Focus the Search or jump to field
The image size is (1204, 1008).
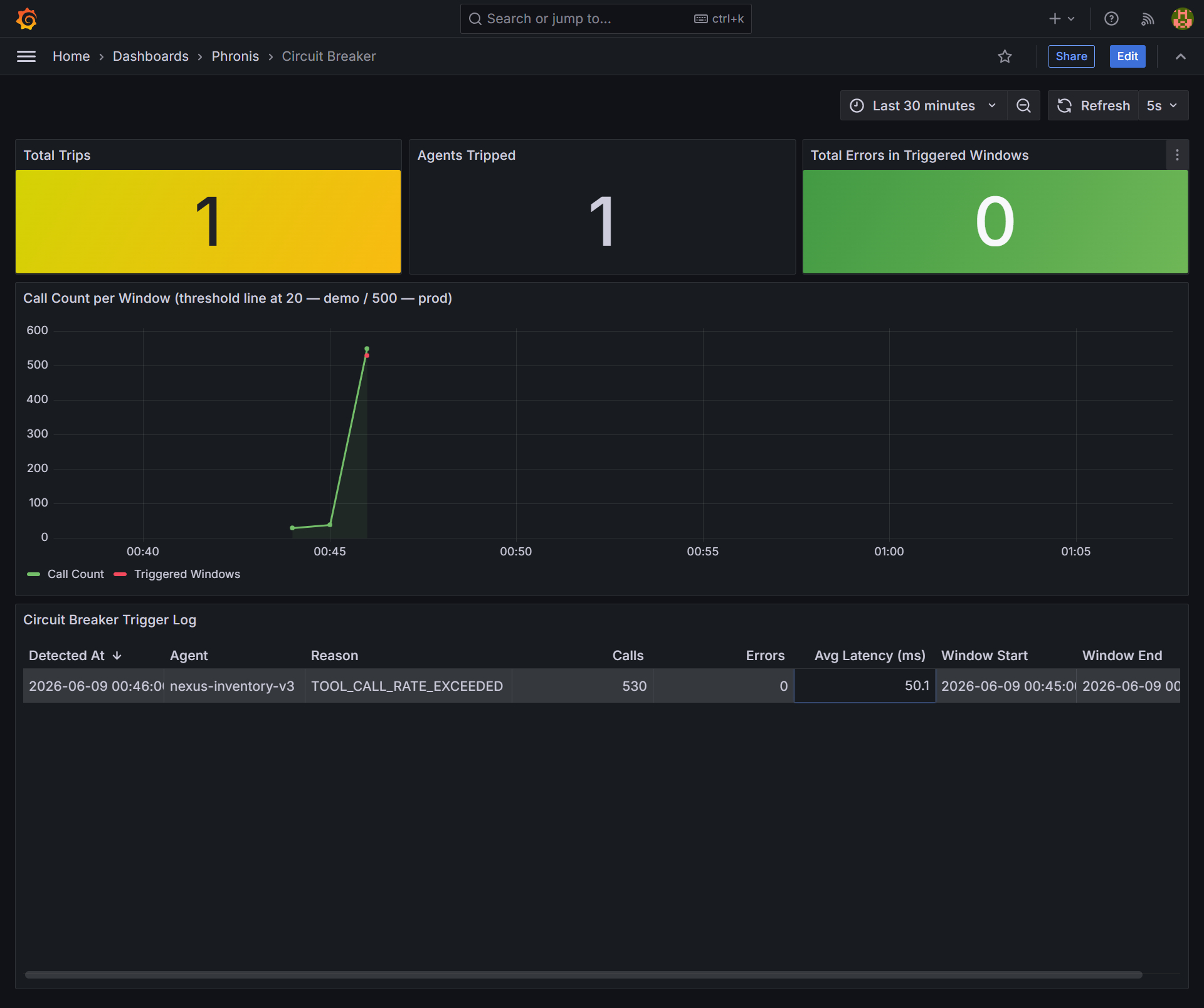606,19
